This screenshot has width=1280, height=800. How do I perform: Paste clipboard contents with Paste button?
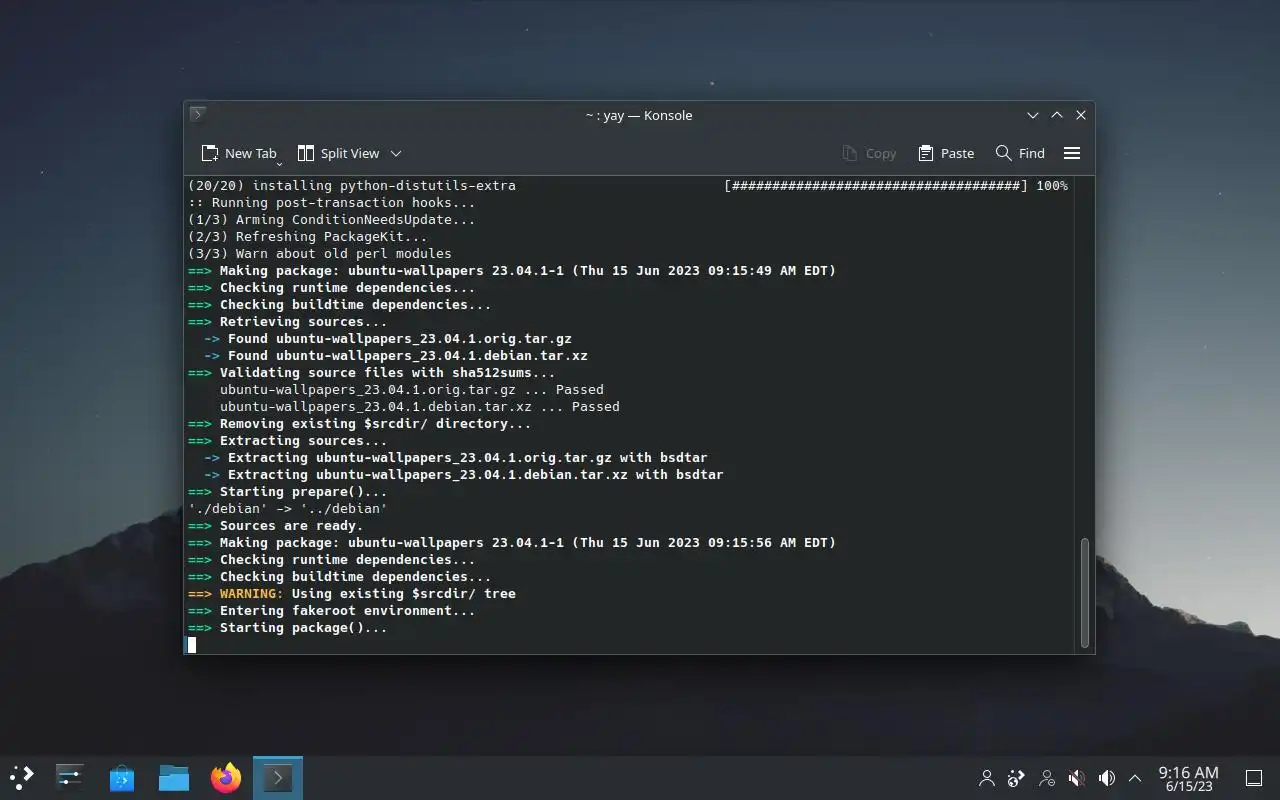click(946, 153)
